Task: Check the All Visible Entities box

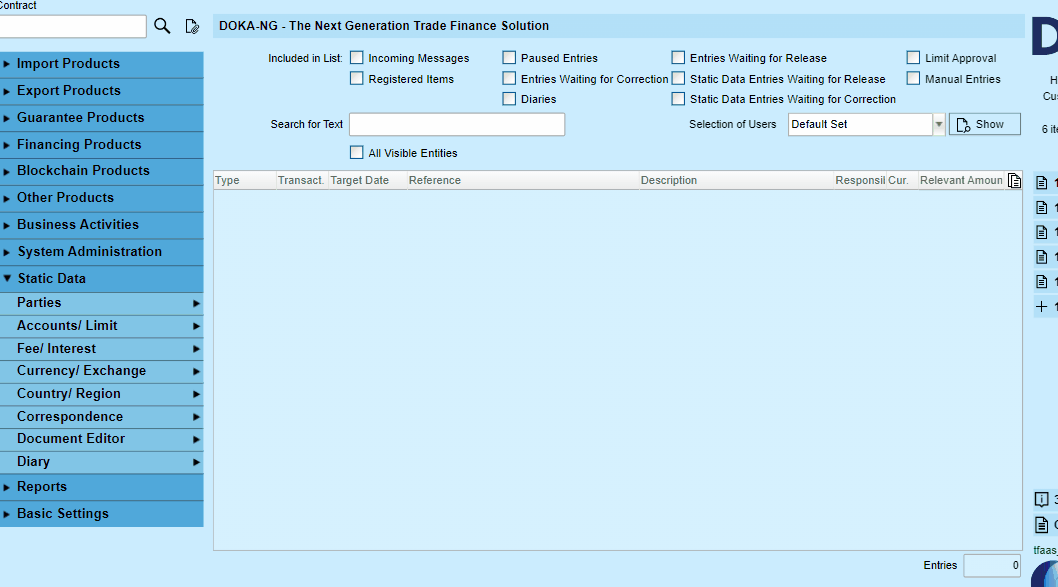Action: (x=357, y=153)
